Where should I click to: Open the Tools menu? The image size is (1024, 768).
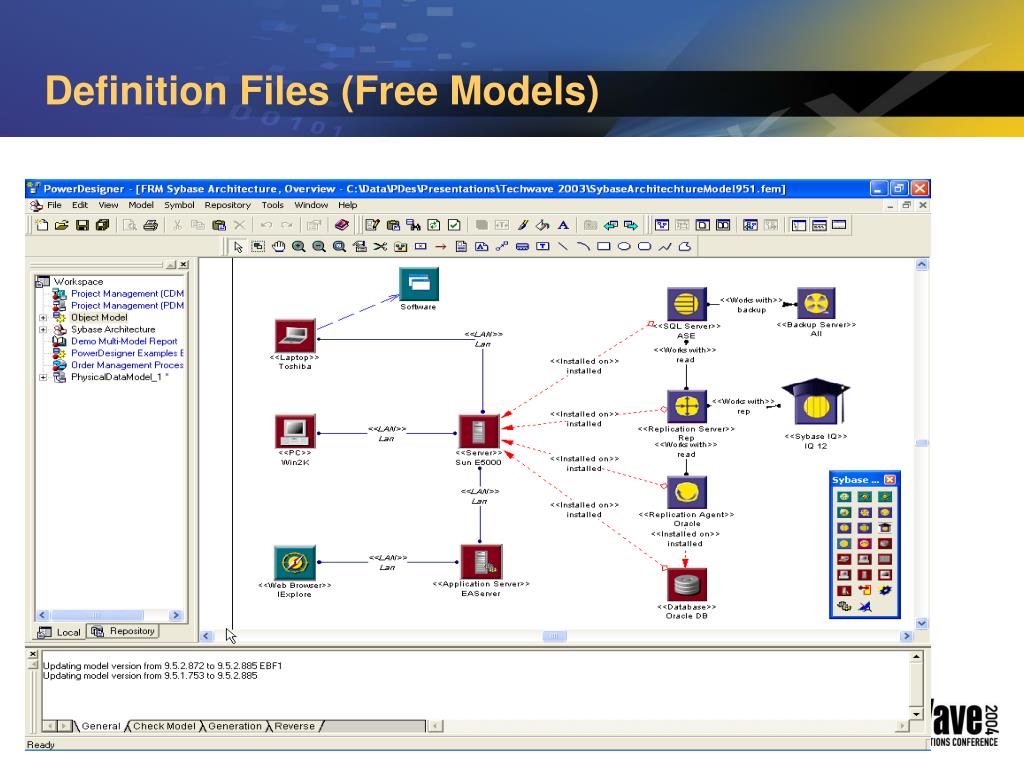pos(272,205)
